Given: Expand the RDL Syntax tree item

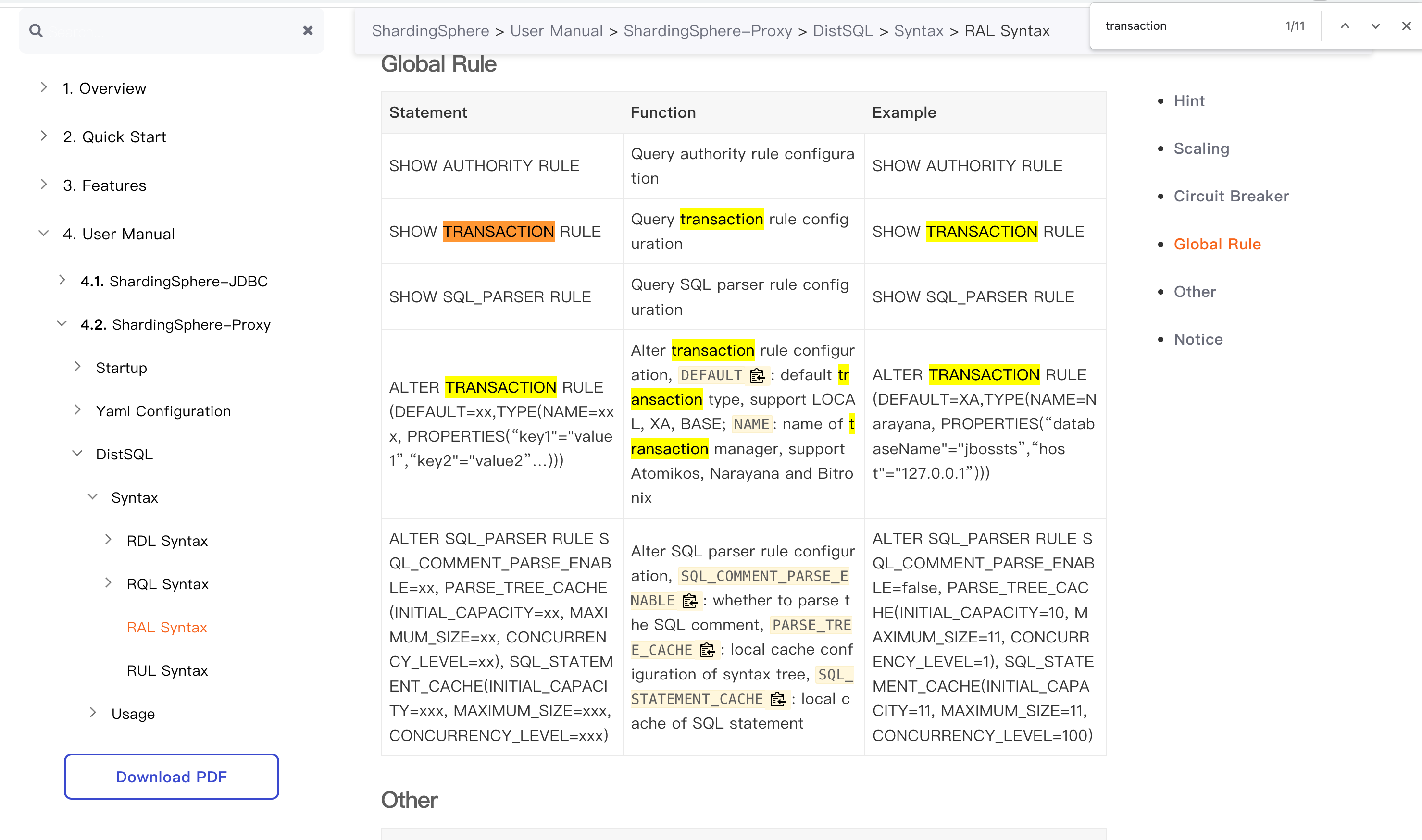Looking at the screenshot, I should 108,540.
